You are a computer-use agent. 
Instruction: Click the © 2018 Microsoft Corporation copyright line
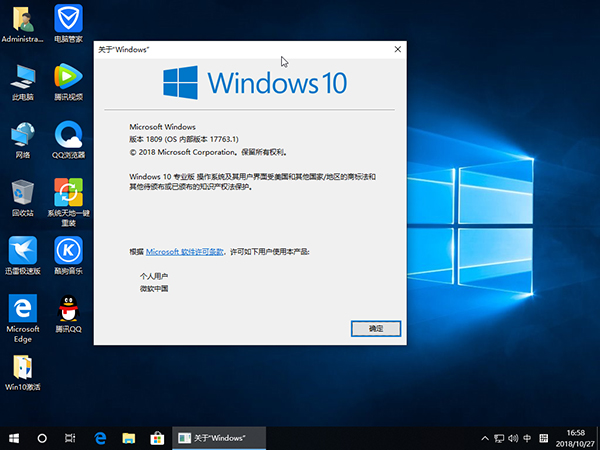coord(208,152)
